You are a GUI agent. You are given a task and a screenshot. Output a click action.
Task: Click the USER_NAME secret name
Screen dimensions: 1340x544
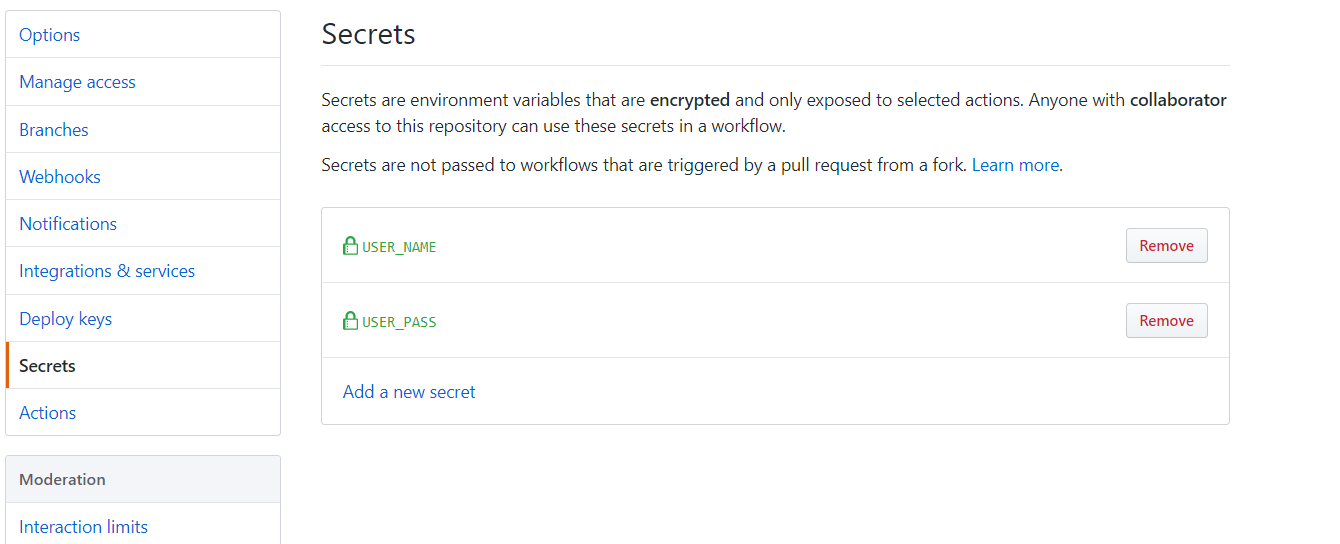pyautogui.click(x=399, y=247)
